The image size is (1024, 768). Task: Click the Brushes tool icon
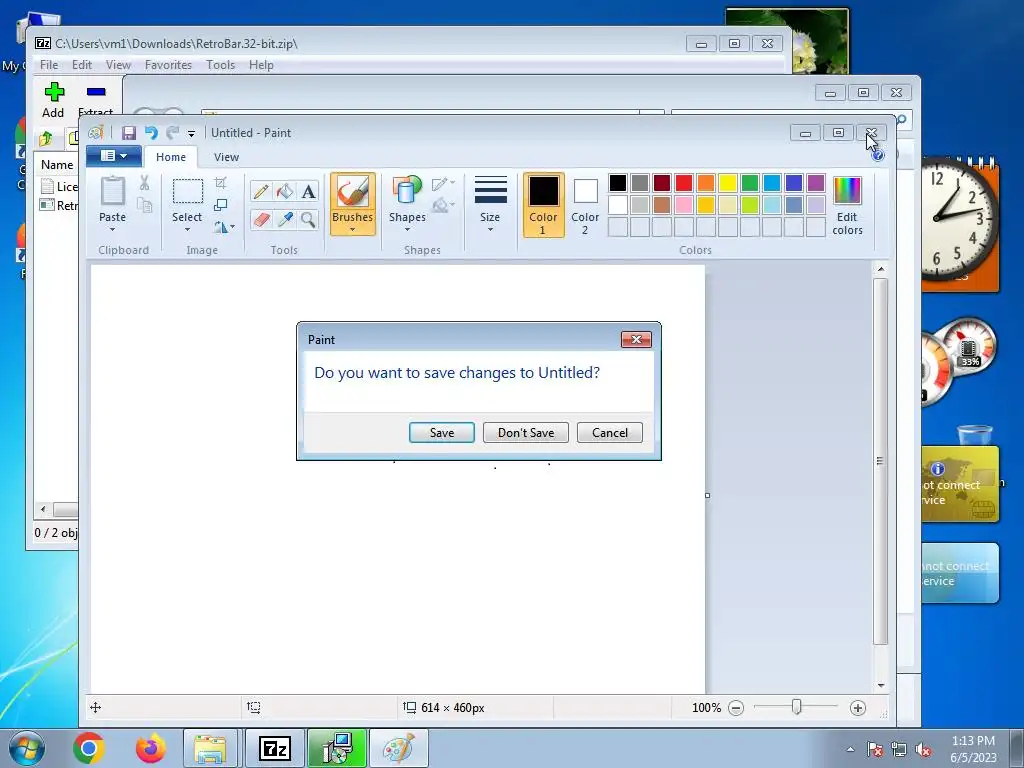pos(353,192)
